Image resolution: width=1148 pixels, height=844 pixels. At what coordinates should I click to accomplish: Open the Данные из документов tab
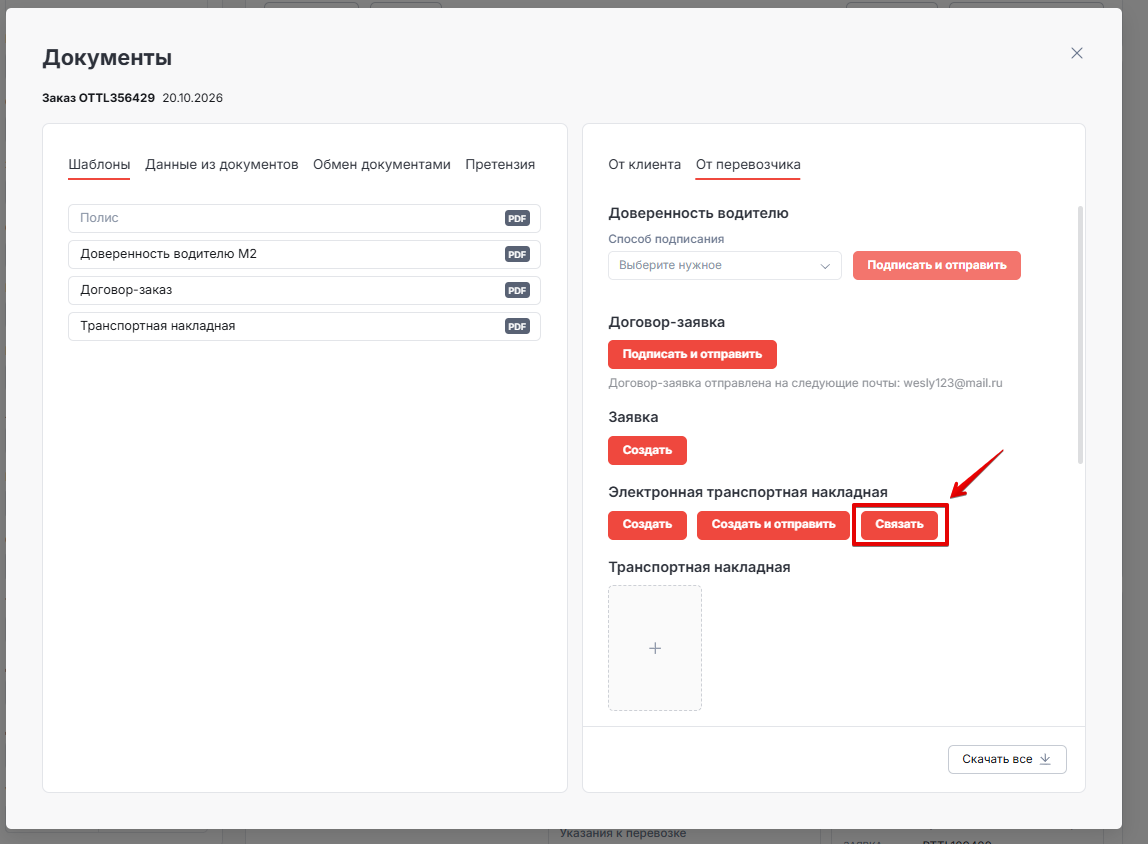pos(222,165)
